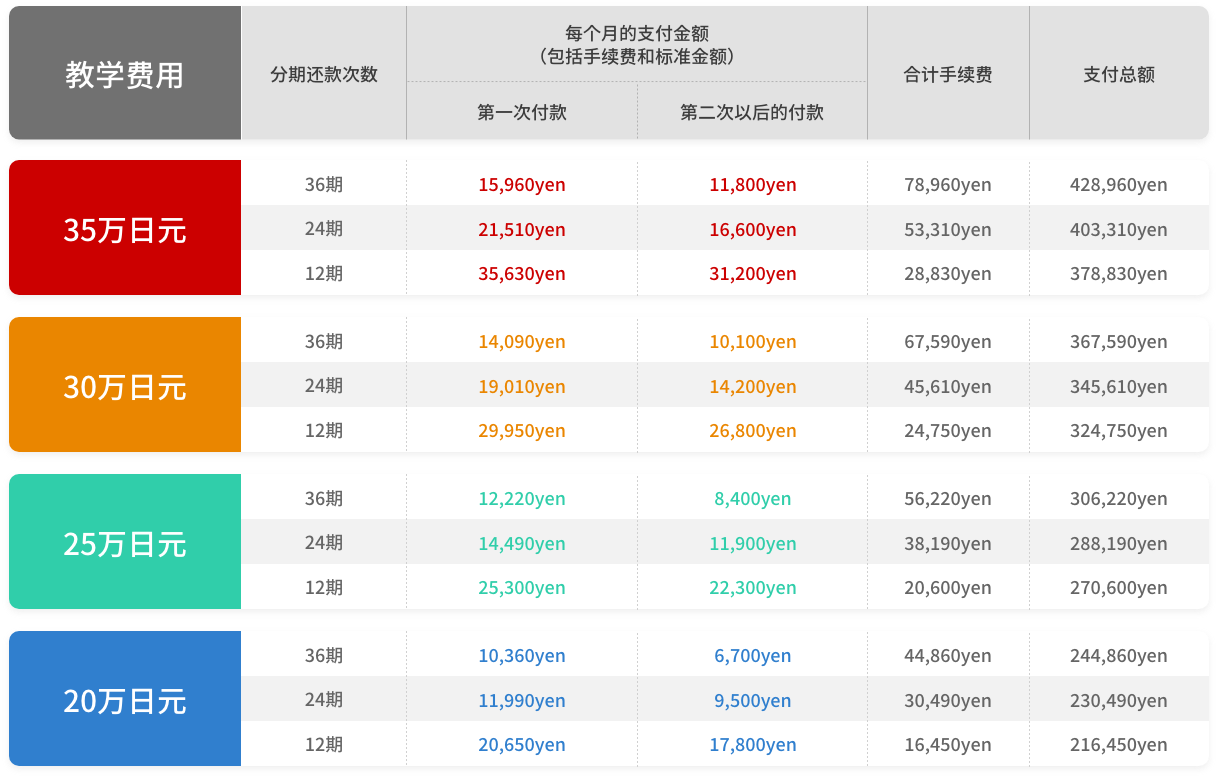Select the 19,010yen first payment value
The image size is (1218, 778).
[522, 387]
